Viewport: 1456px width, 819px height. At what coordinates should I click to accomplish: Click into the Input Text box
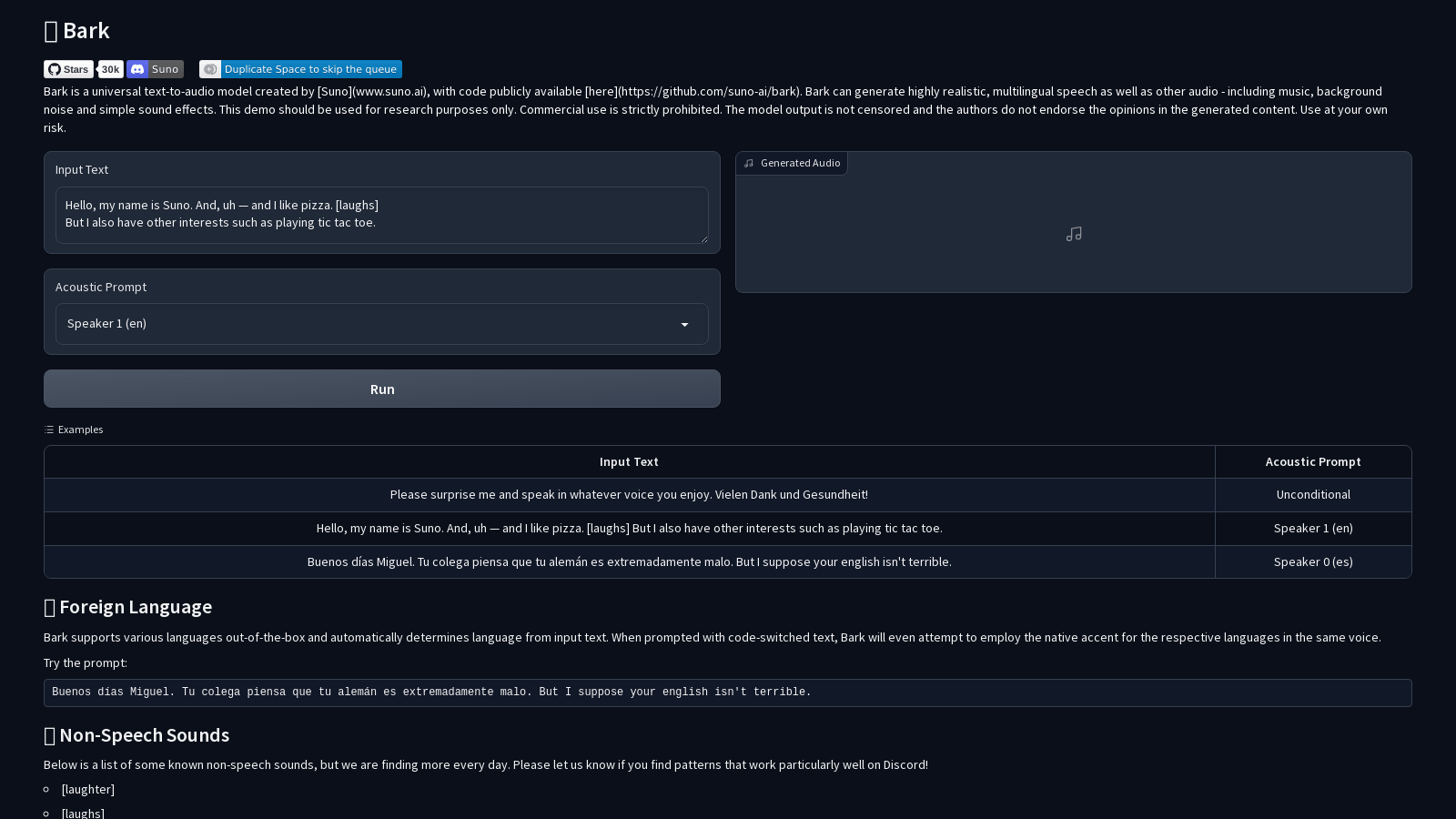pos(382,215)
